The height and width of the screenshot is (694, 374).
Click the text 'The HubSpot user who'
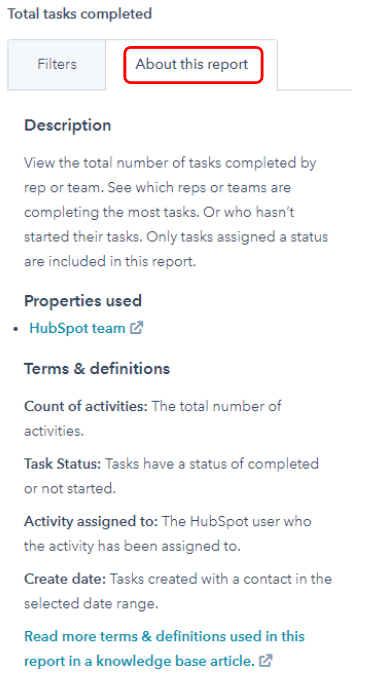click(x=236, y=521)
